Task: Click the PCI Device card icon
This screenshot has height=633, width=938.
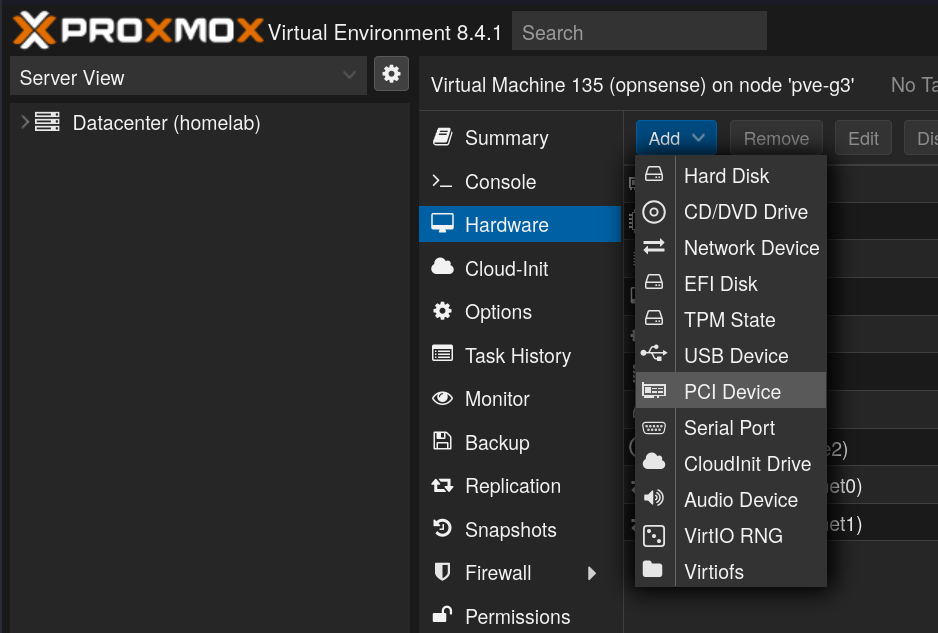Action: 654,392
